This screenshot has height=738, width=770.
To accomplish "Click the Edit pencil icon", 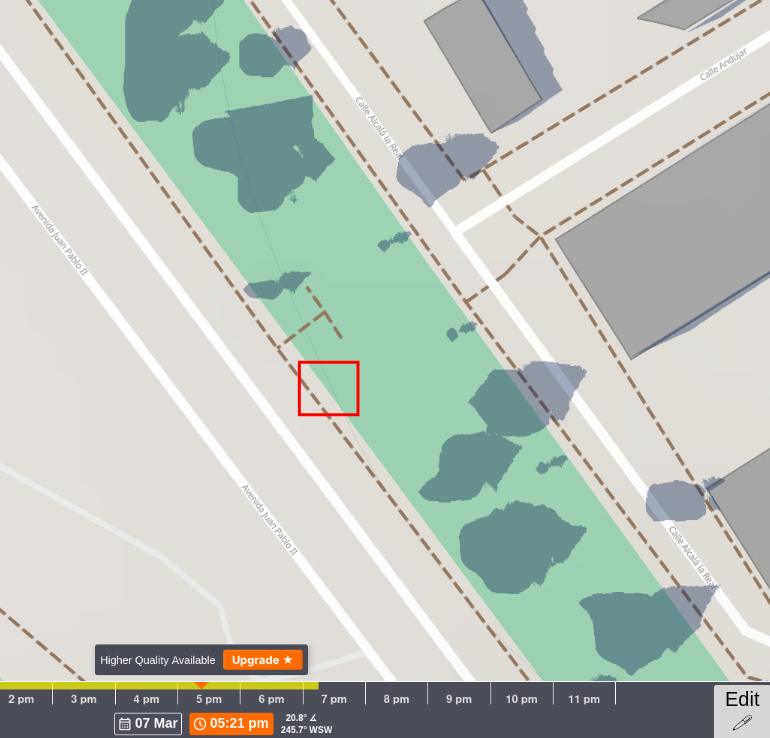I will 742,722.
